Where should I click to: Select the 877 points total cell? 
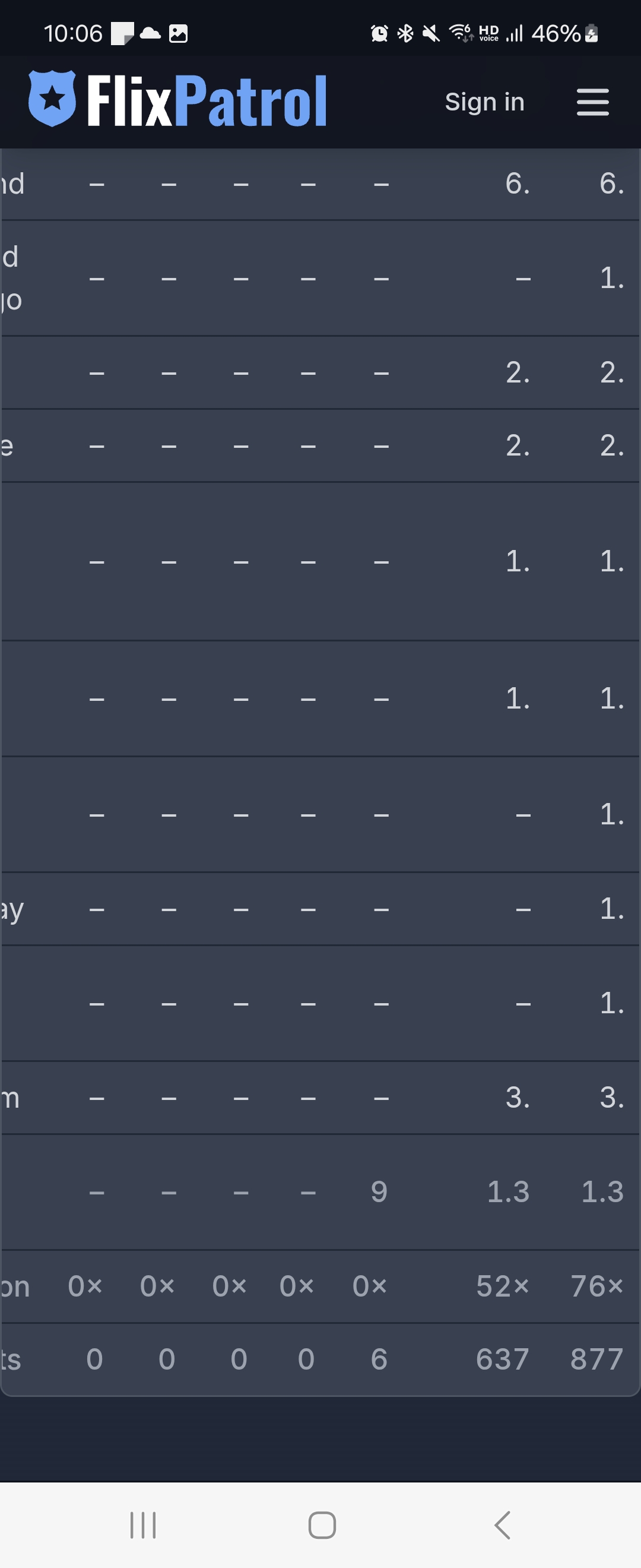tap(596, 1359)
